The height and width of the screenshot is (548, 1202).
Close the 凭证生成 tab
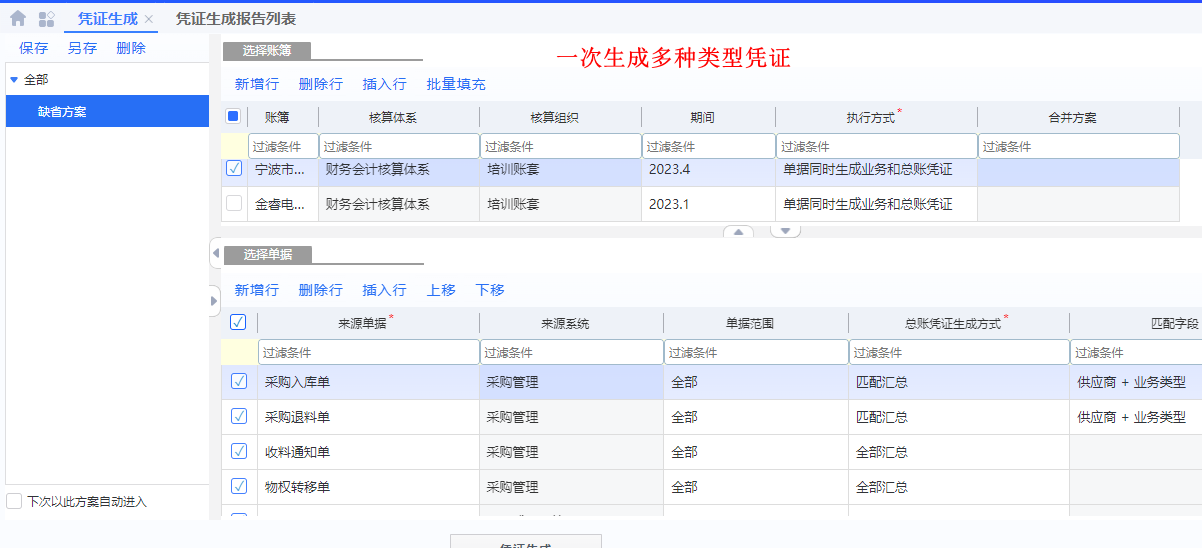(x=149, y=20)
